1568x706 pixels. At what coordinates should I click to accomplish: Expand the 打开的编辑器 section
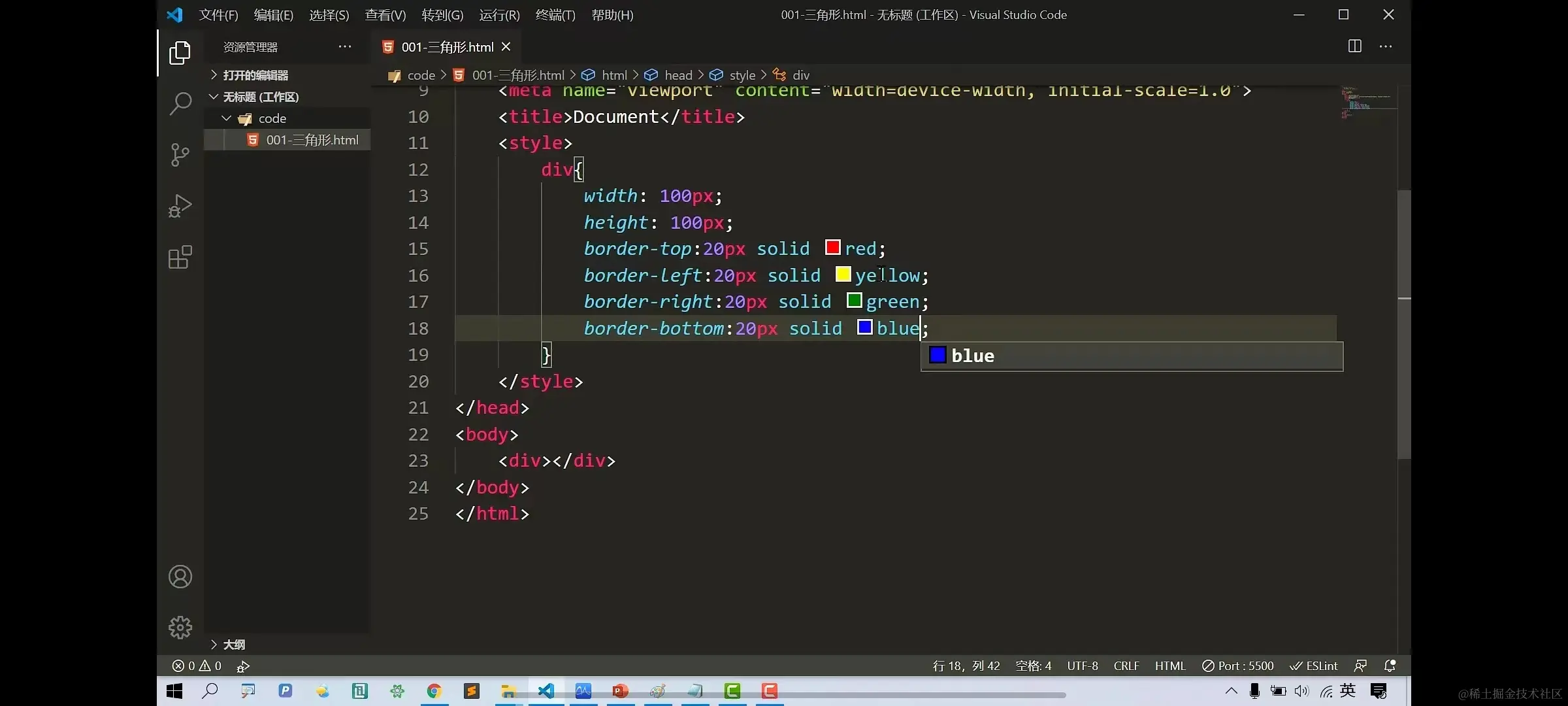point(255,75)
